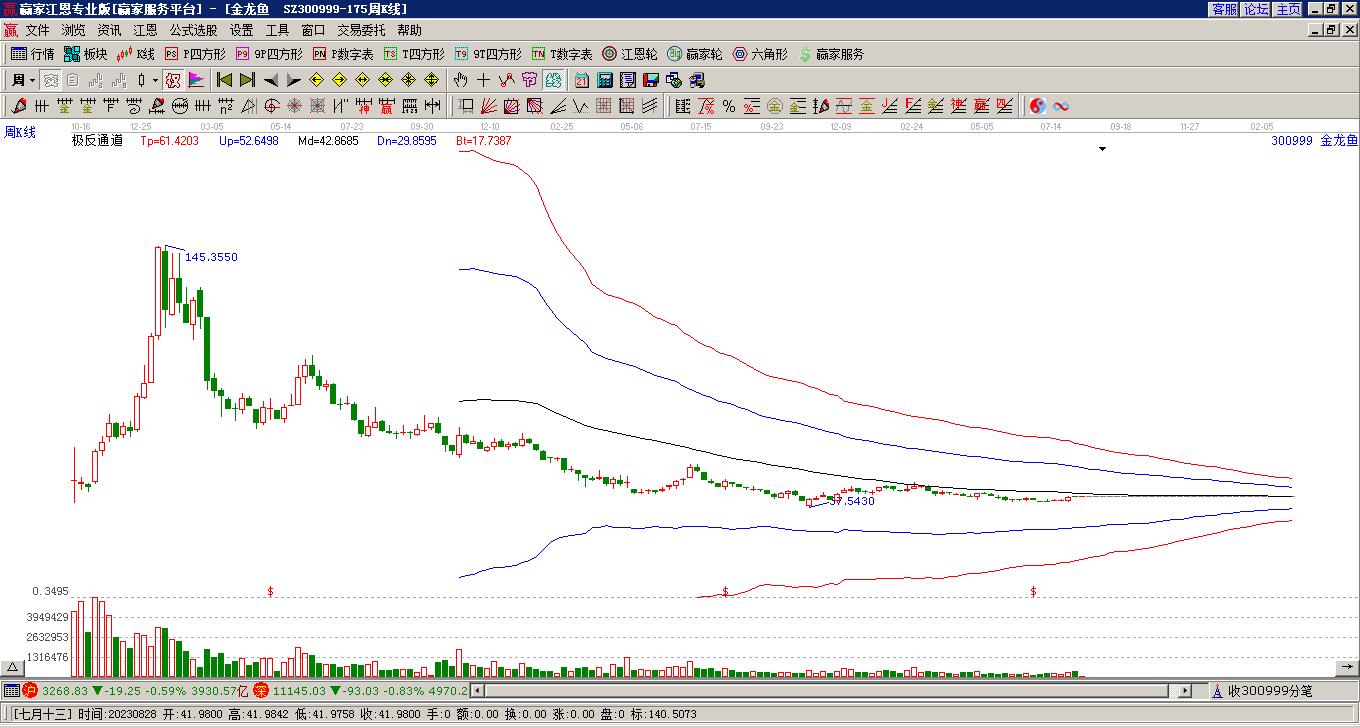Click the 论坛 link in title bar
This screenshot has width=1360, height=728.
pyautogui.click(x=1257, y=9)
